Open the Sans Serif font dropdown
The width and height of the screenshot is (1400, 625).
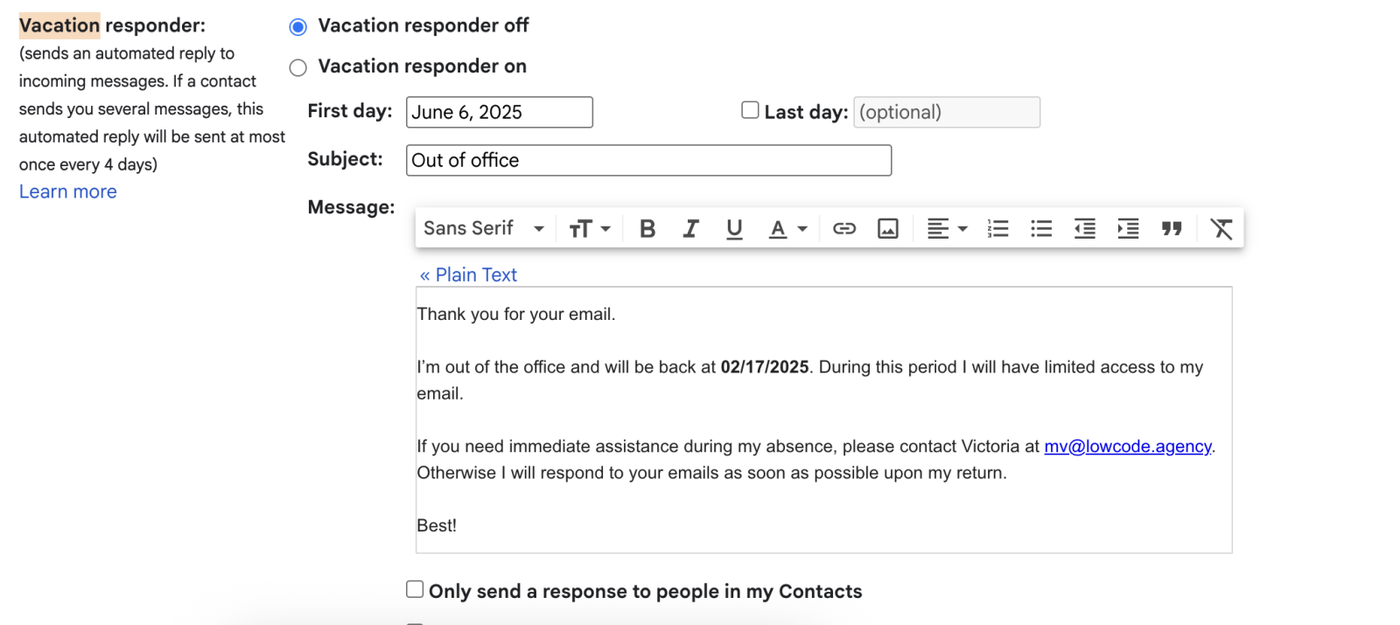coord(483,229)
